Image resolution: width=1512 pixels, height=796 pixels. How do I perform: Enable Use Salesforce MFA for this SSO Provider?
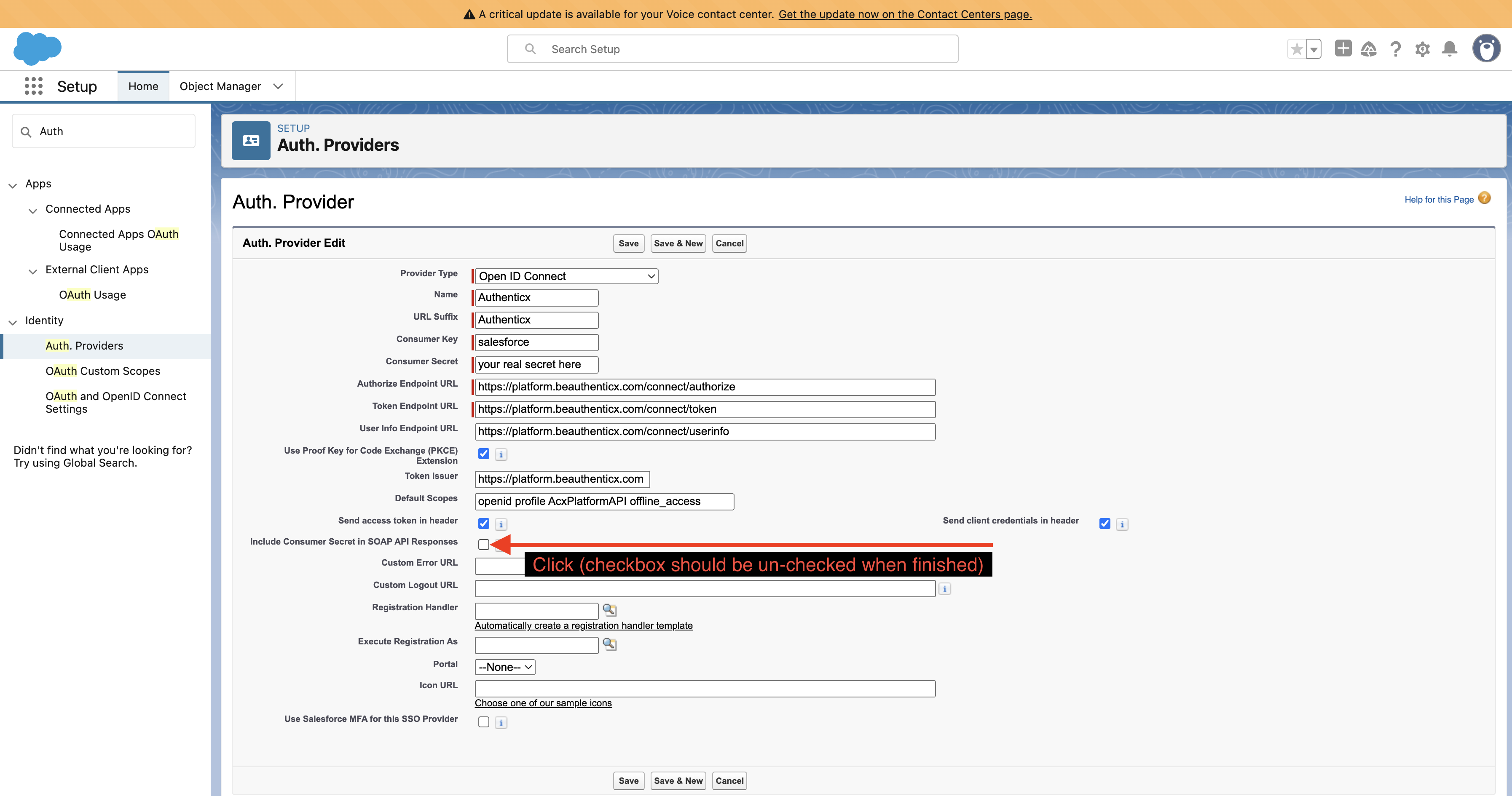[x=484, y=722]
